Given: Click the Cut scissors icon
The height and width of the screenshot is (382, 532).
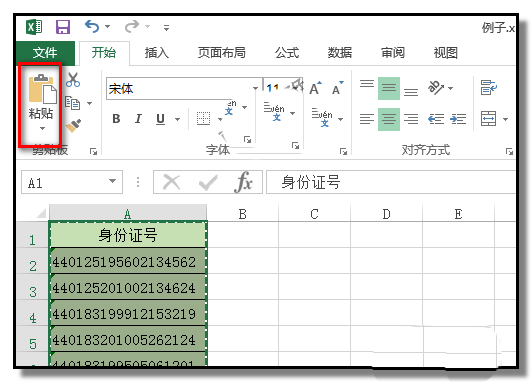Looking at the screenshot, I should (x=73, y=80).
